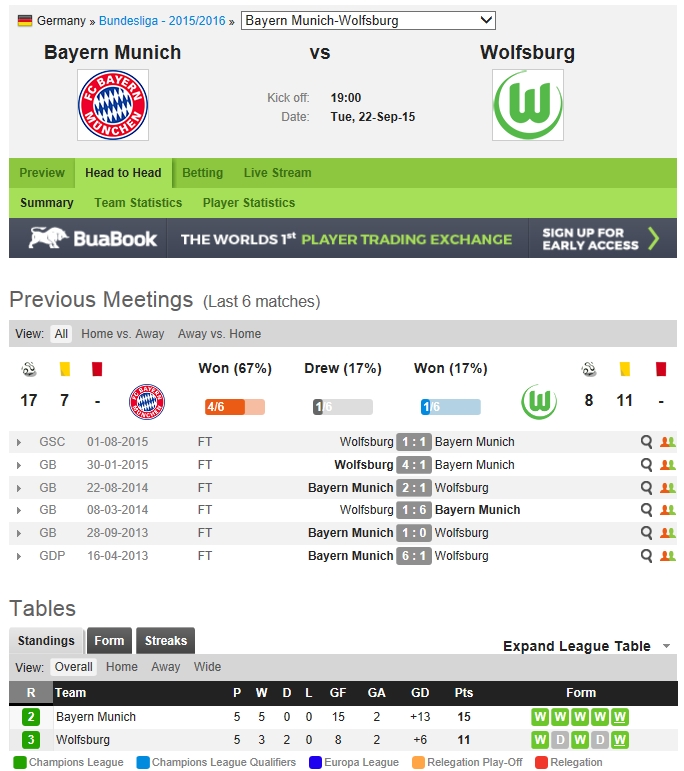The image size is (684, 771).
Task: Expand the League Table
Action: (x=586, y=646)
